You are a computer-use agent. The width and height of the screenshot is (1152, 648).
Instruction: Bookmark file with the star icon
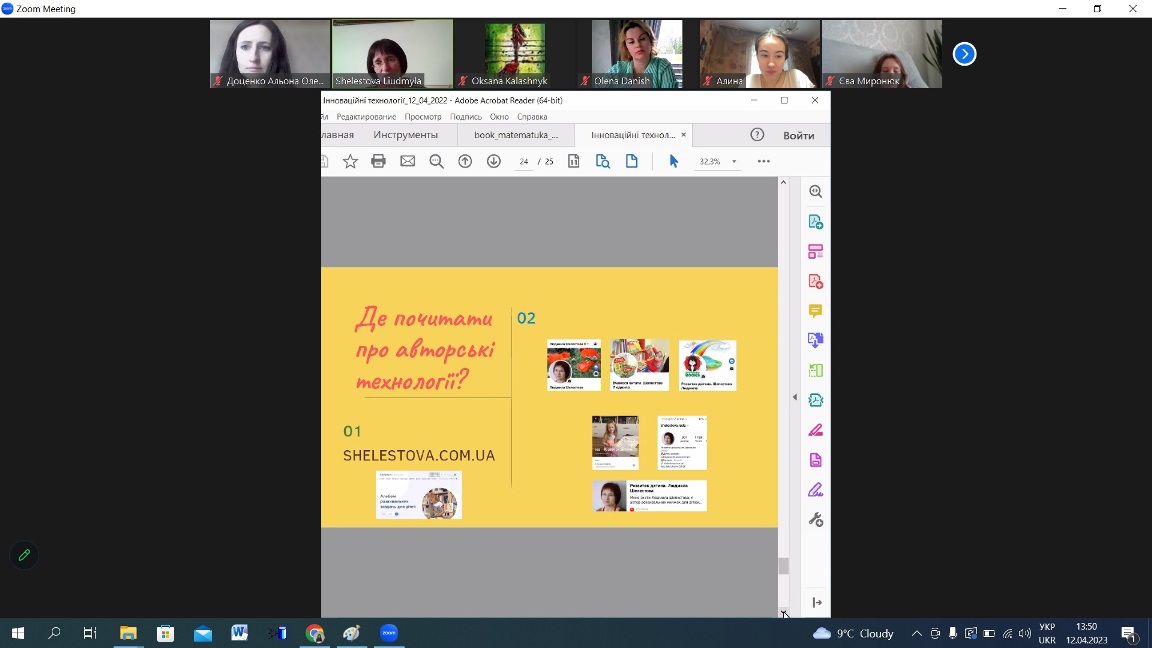(350, 161)
